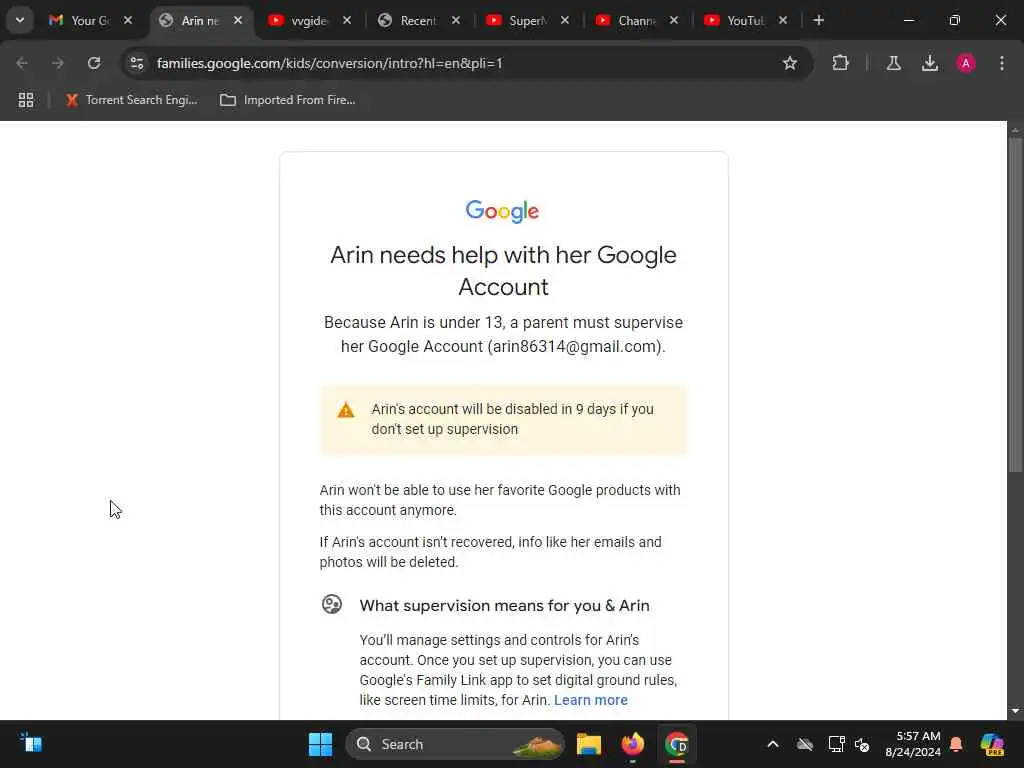Open the Windows widgets icon
Screen dimensions: 1024x768
pyautogui.click(x=31, y=743)
